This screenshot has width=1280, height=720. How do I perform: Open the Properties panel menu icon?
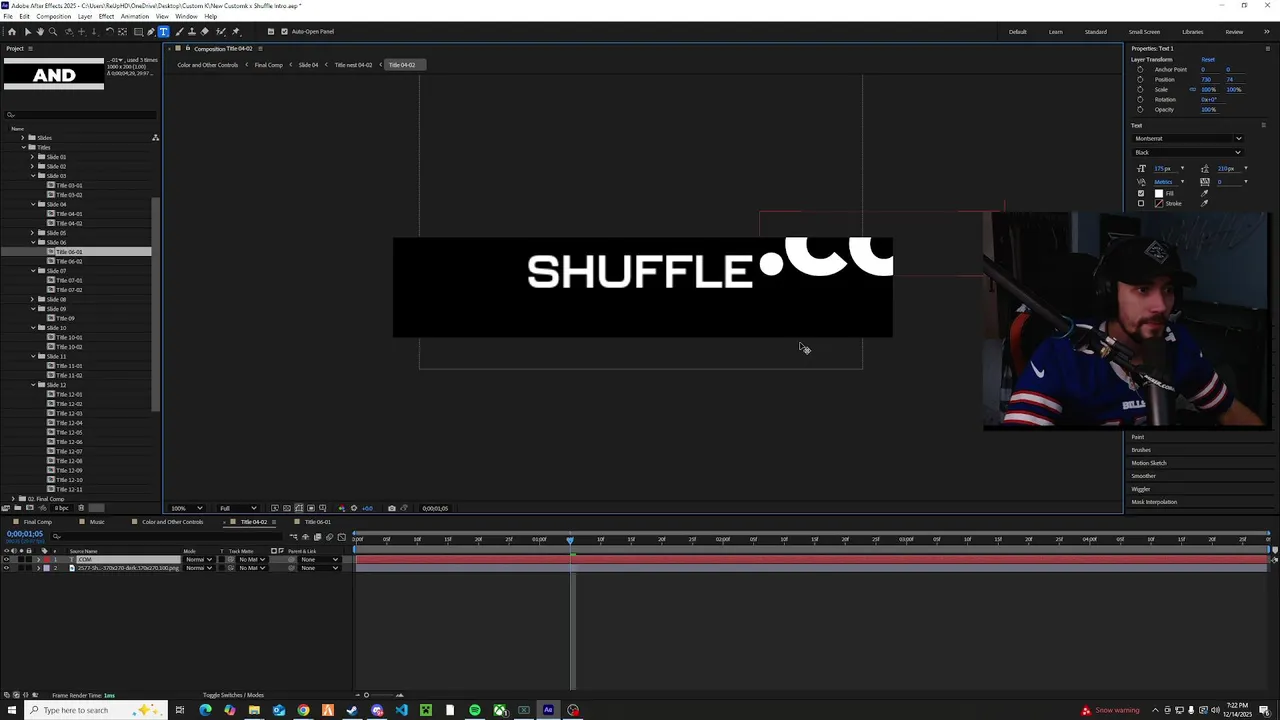(1268, 49)
